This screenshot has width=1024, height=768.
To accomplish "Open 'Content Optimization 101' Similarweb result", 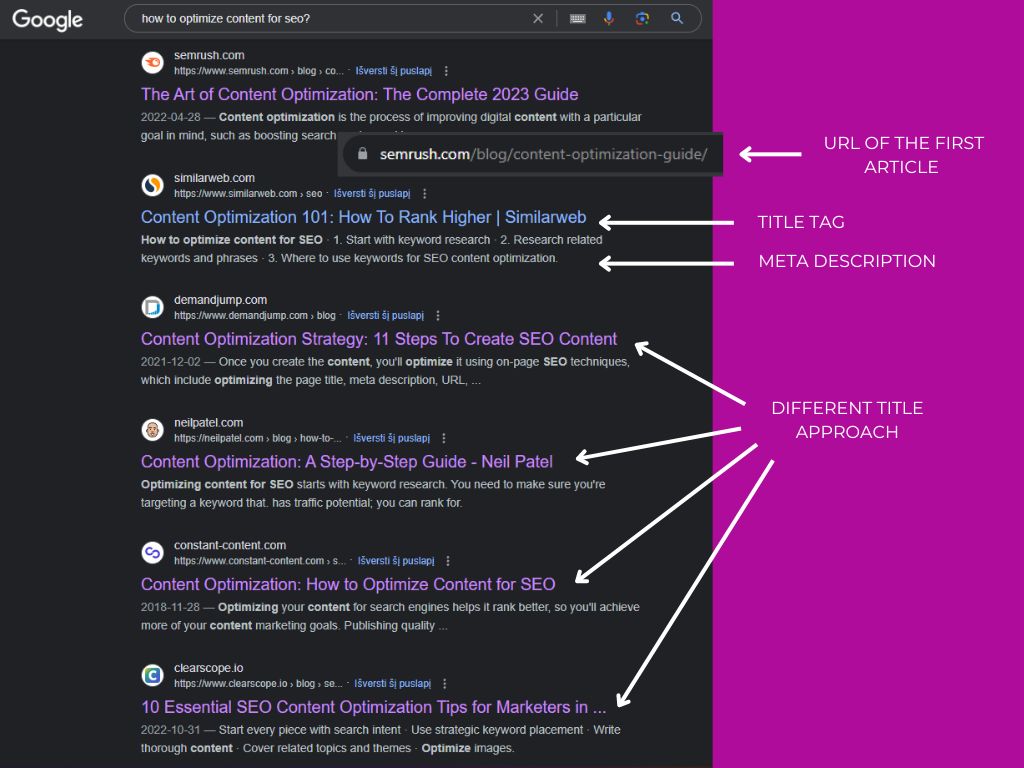I will (x=364, y=217).
